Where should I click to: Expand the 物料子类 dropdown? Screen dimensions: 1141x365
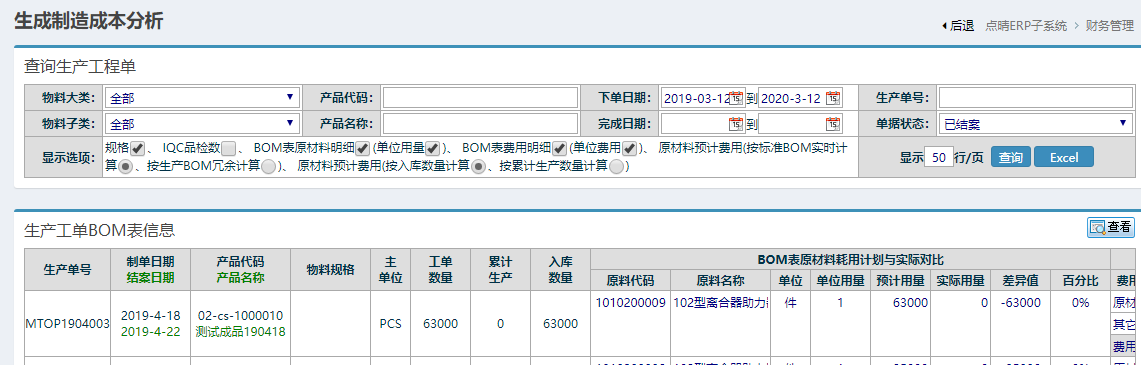[202, 123]
